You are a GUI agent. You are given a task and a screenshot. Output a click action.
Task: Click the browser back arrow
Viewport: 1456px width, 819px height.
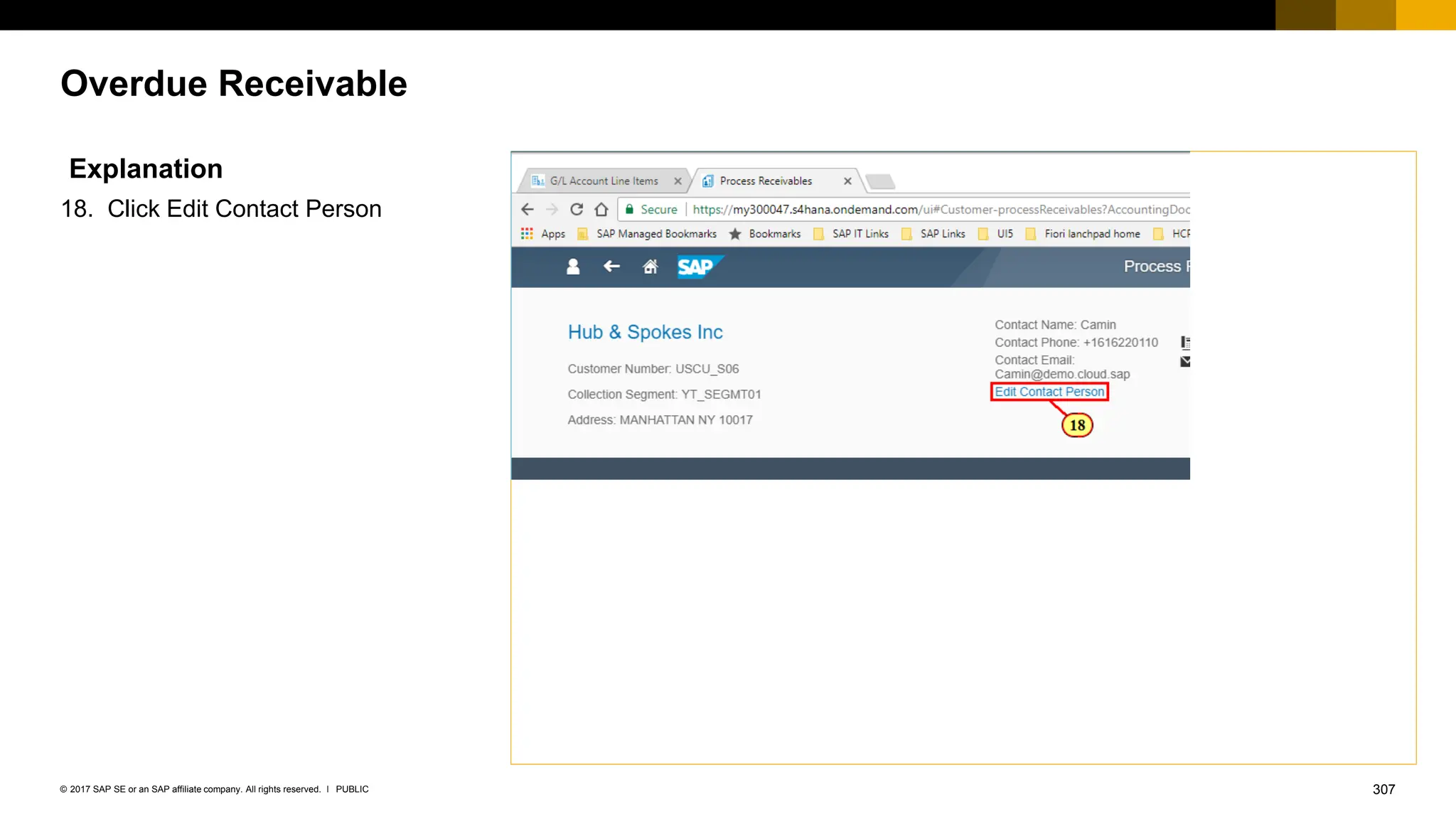coord(528,209)
